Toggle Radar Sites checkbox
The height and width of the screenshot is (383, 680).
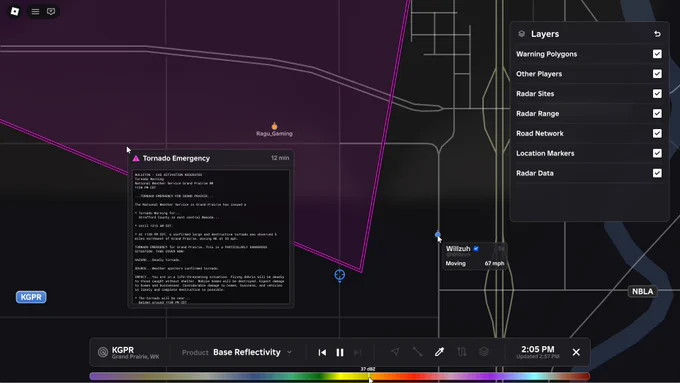[x=657, y=94]
